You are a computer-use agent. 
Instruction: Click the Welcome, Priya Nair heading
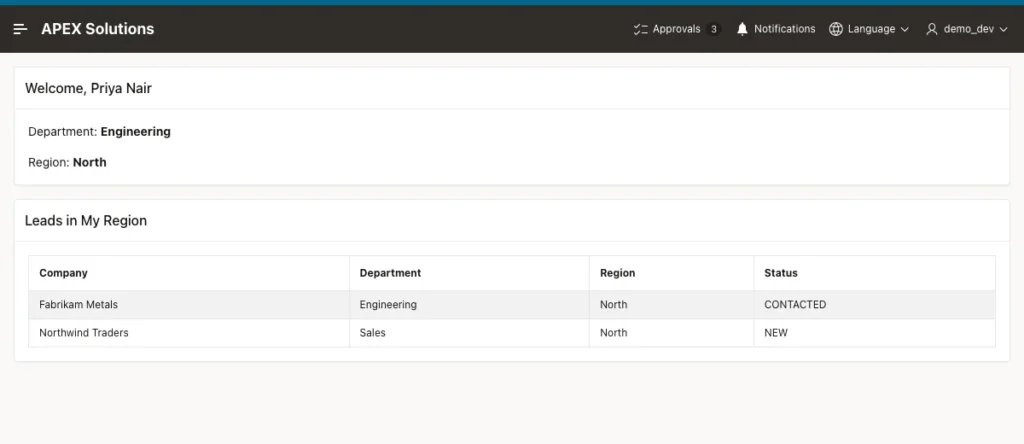point(88,88)
